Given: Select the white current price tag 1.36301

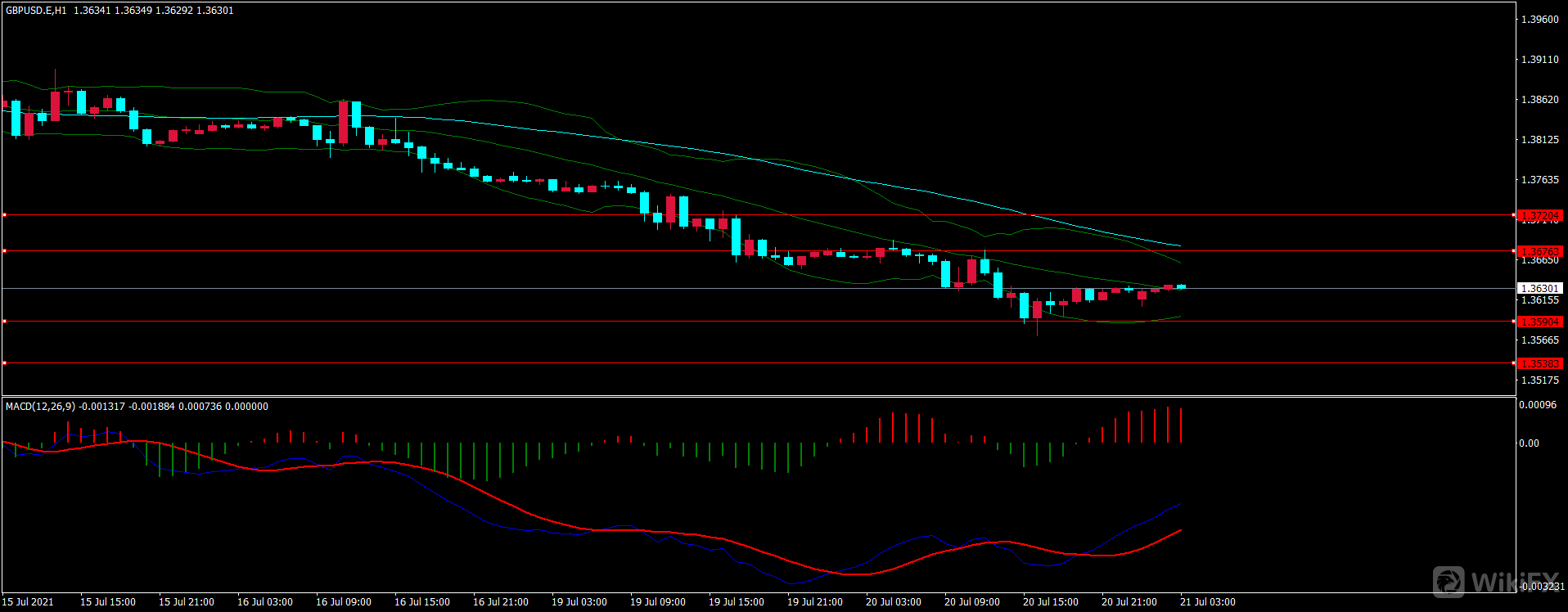Looking at the screenshot, I should coord(1539,288).
